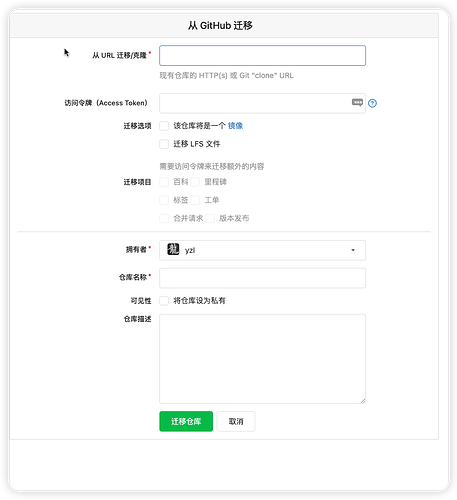This screenshot has width=457, height=500.
Task: Check the 里程碑 migration item
Action: click(195, 182)
